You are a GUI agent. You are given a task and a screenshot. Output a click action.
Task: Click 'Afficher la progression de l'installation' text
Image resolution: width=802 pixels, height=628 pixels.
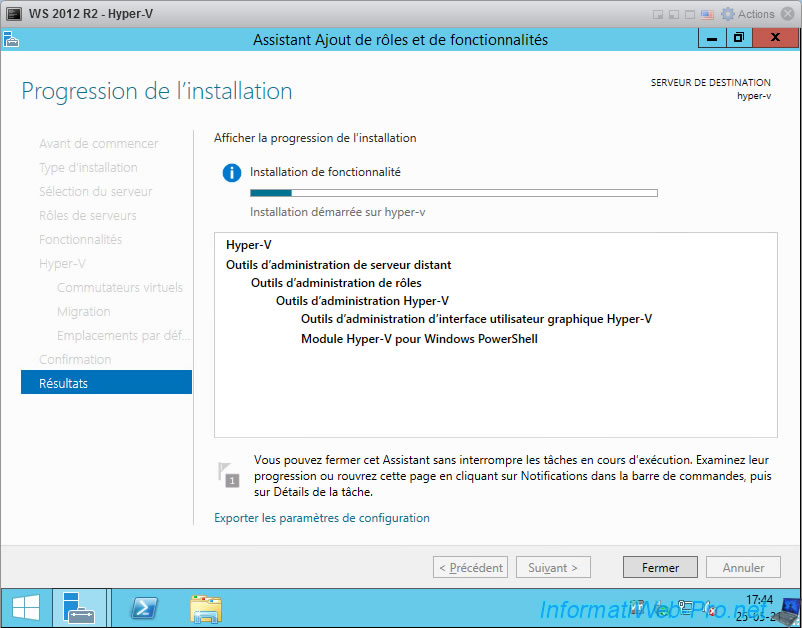[x=315, y=138]
